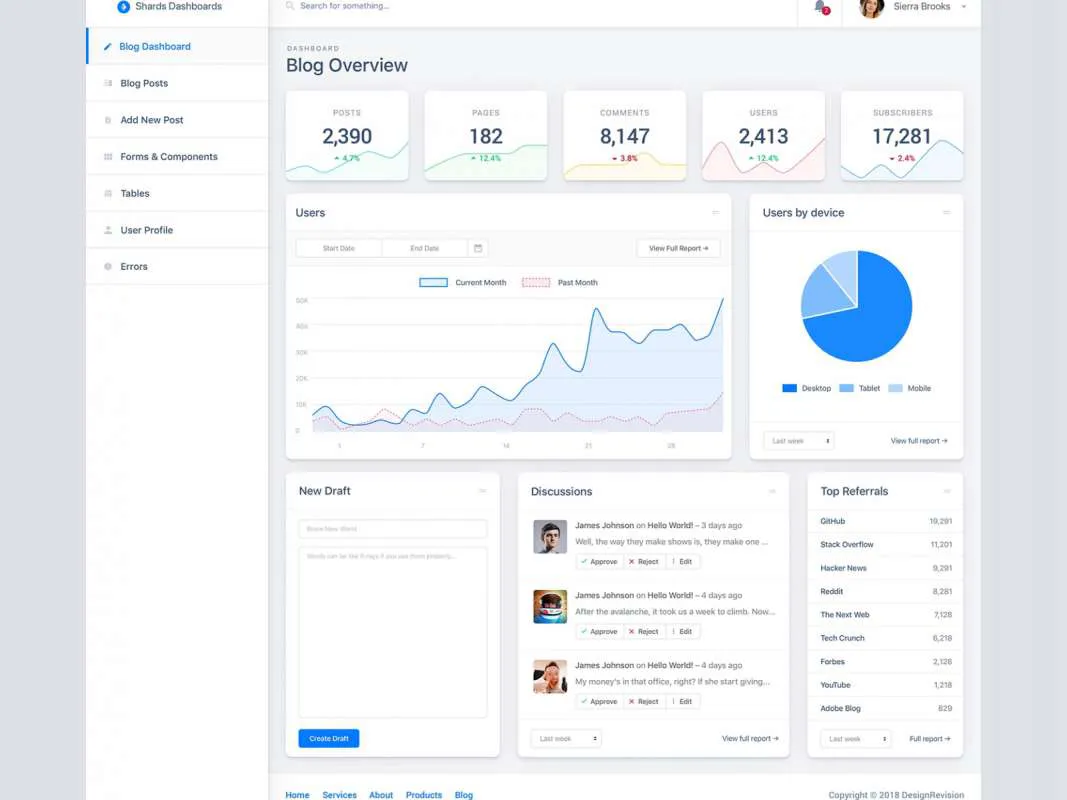Approve the first James Johnson comment
Viewport: 1067px width, 800px height.
coord(598,561)
